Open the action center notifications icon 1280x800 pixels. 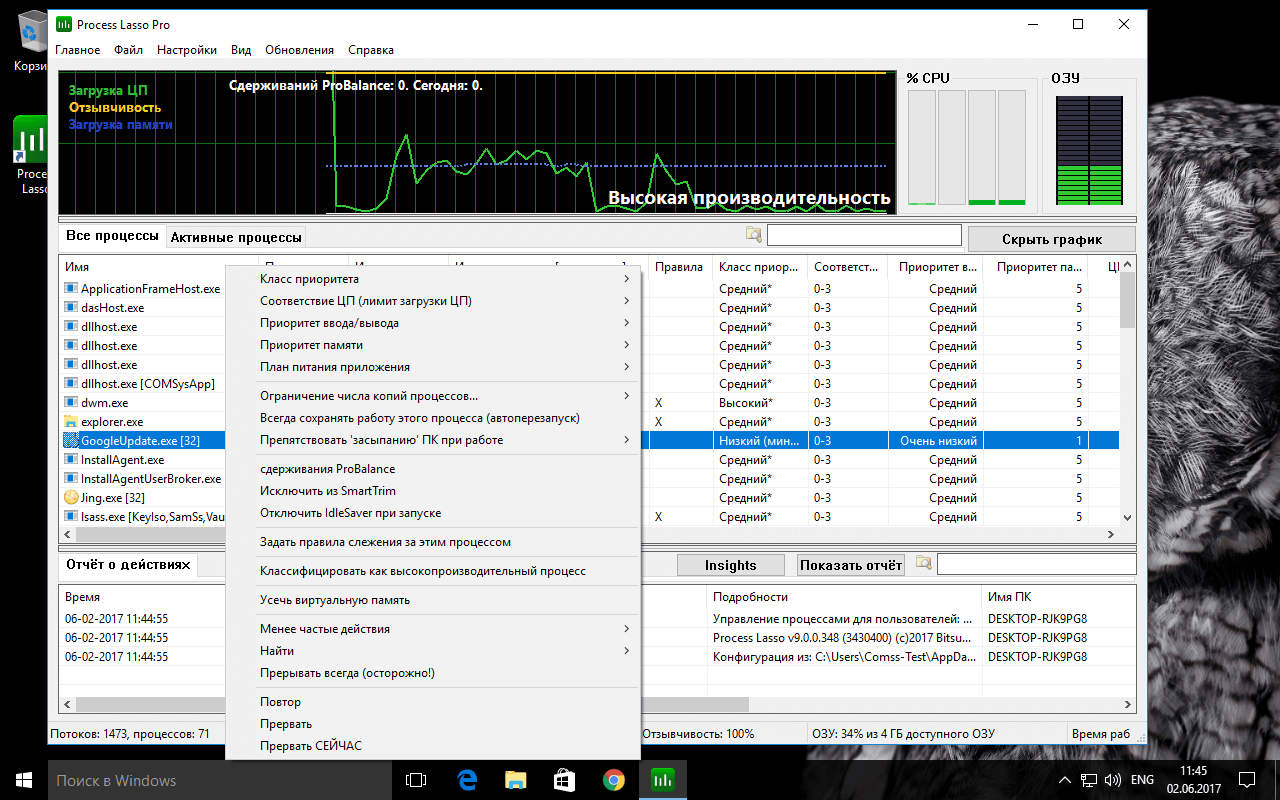tap(1247, 780)
